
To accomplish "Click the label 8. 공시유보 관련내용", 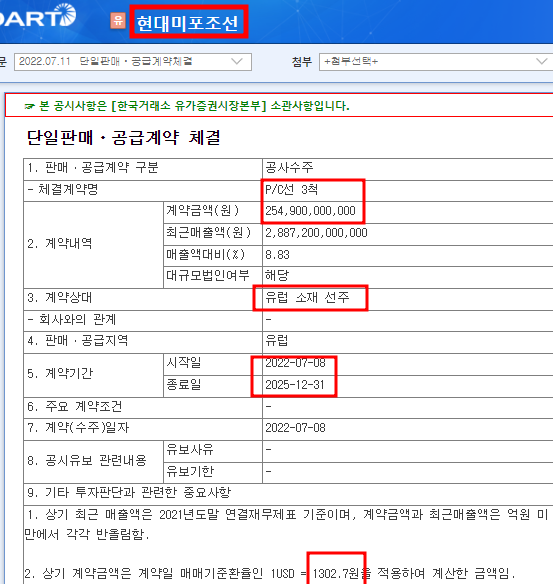I will click(86, 461).
